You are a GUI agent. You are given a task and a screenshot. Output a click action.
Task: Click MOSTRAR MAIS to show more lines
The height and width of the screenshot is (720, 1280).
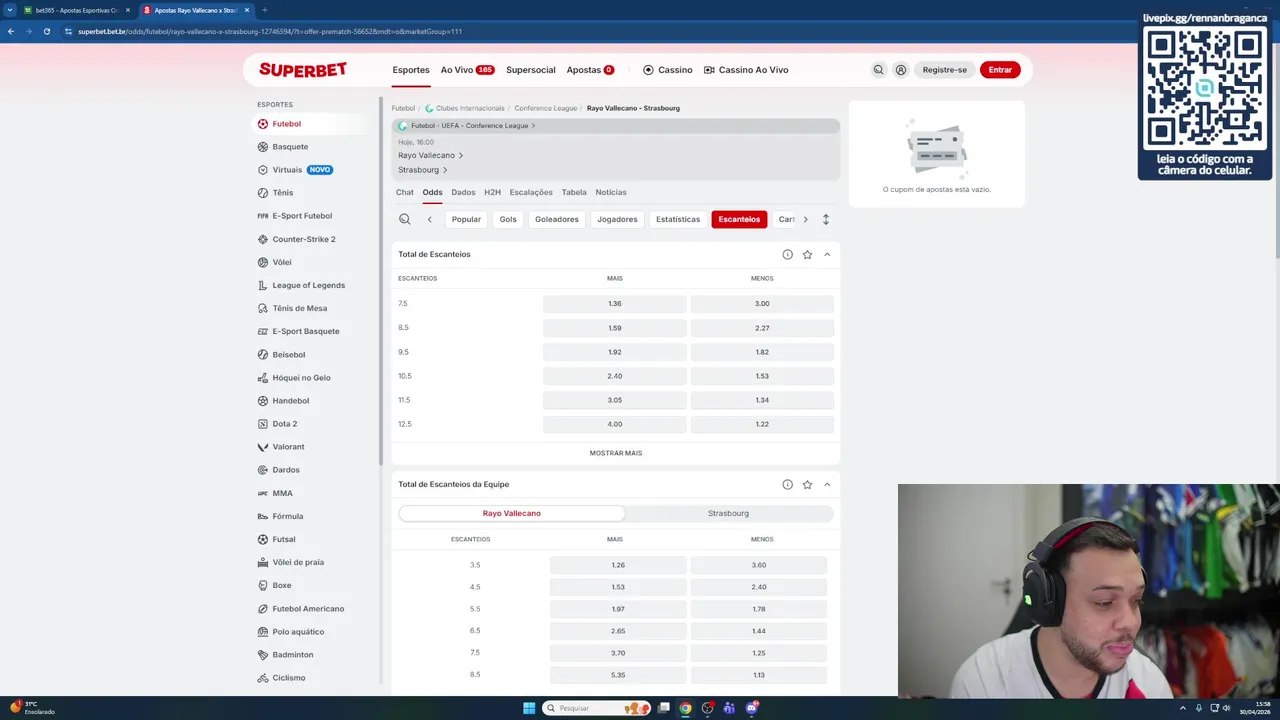(616, 453)
